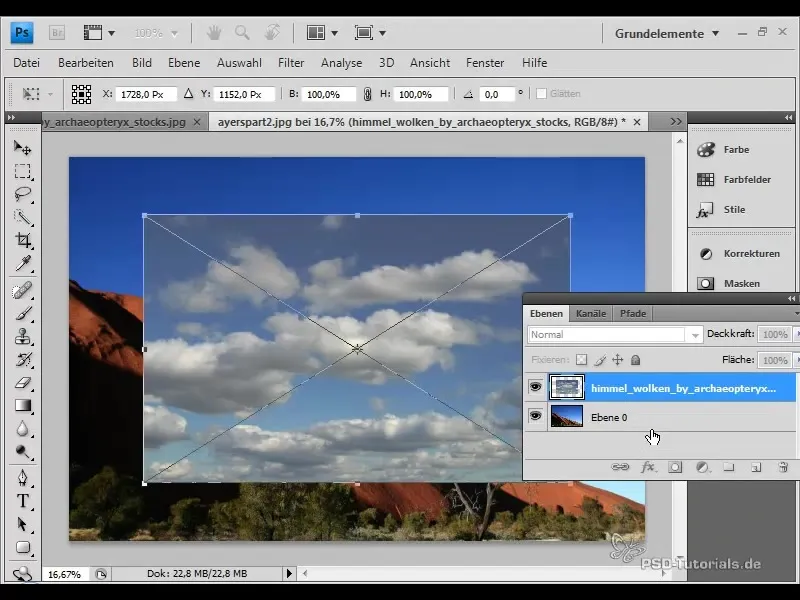This screenshot has width=800, height=600.
Task: Toggle the Glätten checkbox
Action: (x=541, y=94)
